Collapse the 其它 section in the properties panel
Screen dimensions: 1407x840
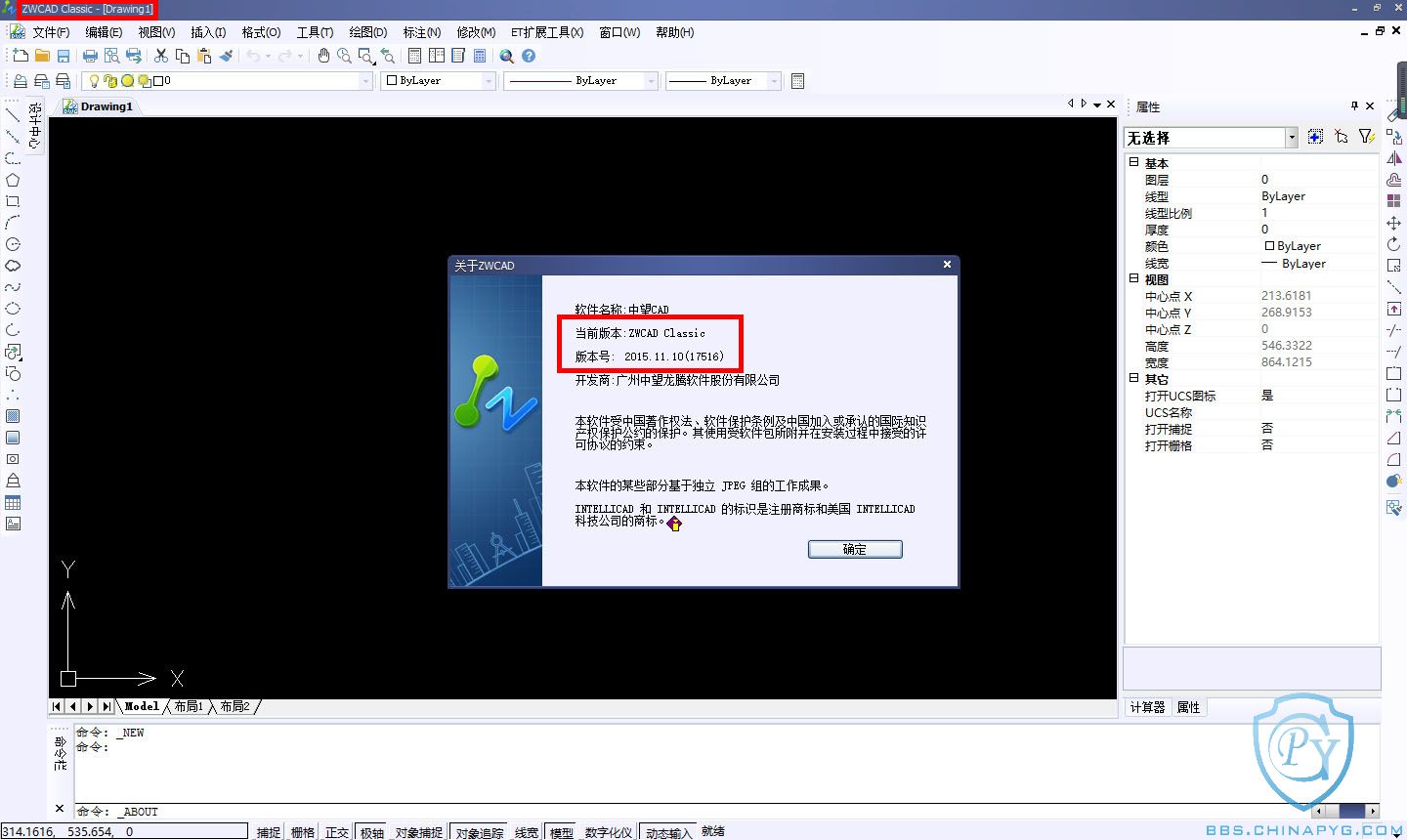pyautogui.click(x=1134, y=378)
